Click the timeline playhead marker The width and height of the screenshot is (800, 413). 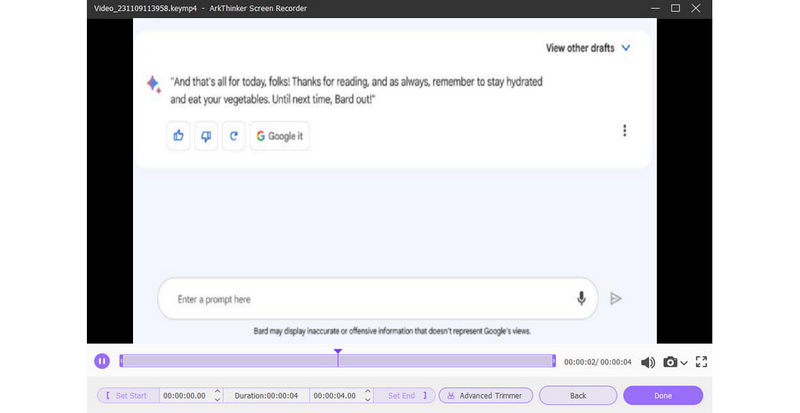coord(338,358)
